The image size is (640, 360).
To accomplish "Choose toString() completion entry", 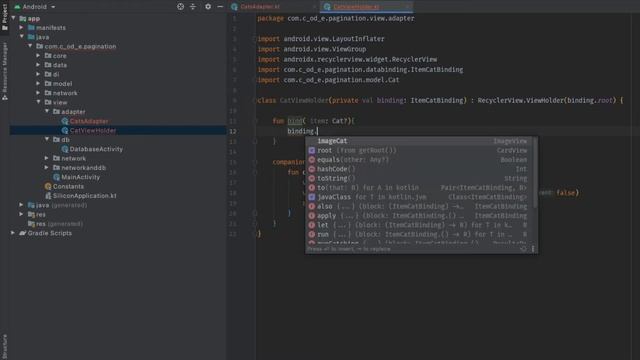I will click(420, 178).
